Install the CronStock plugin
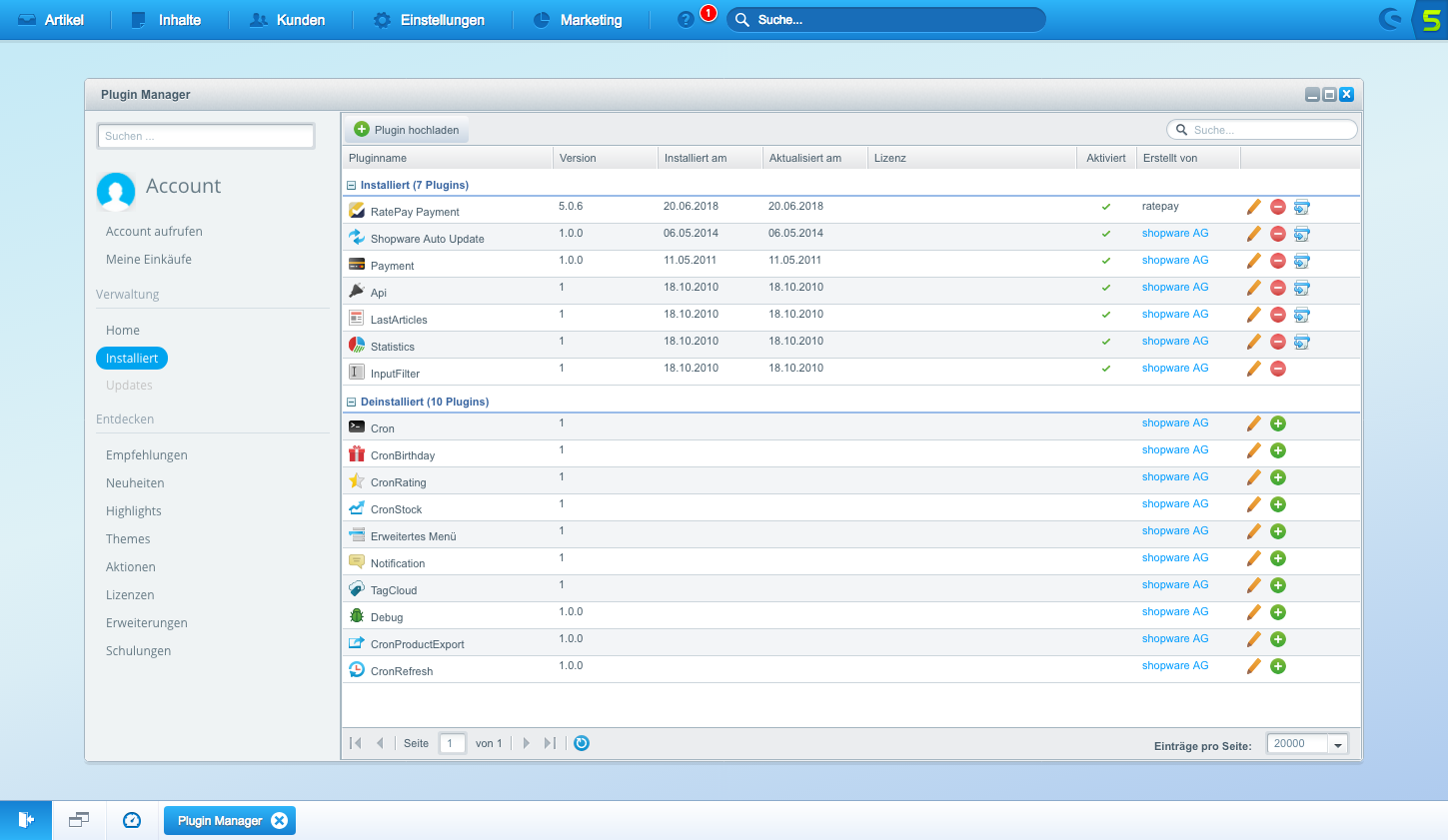 [1277, 504]
